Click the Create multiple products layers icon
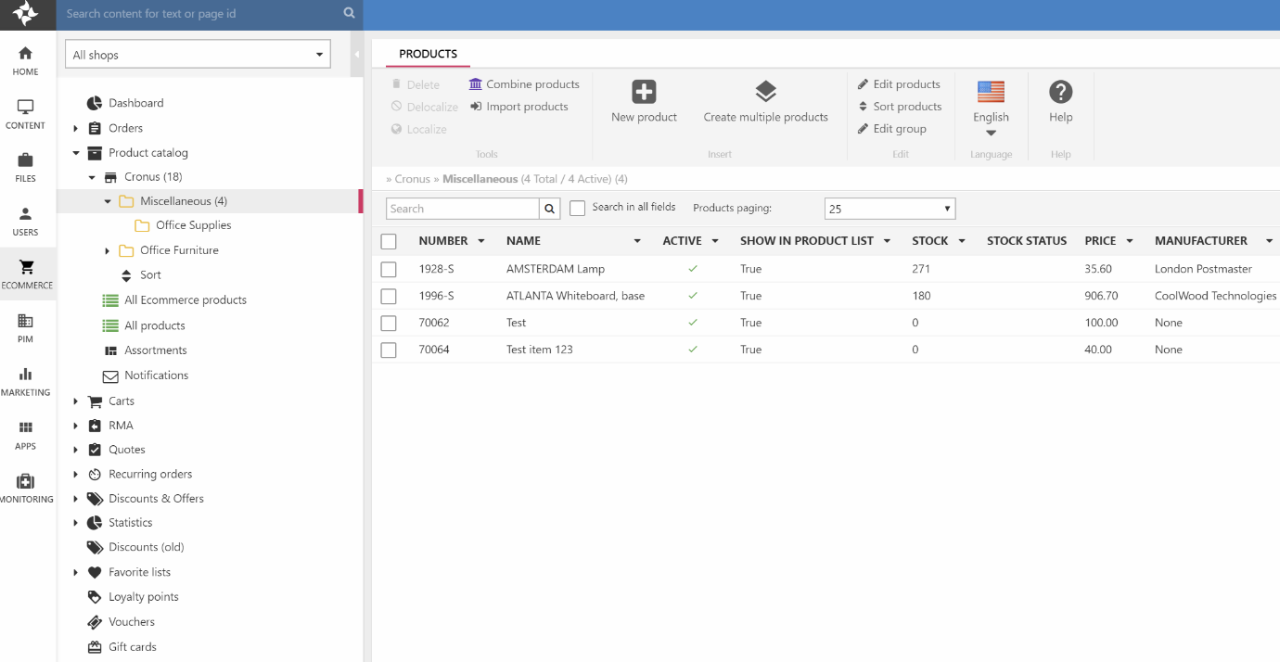Viewport: 1280px width, 662px height. click(765, 92)
